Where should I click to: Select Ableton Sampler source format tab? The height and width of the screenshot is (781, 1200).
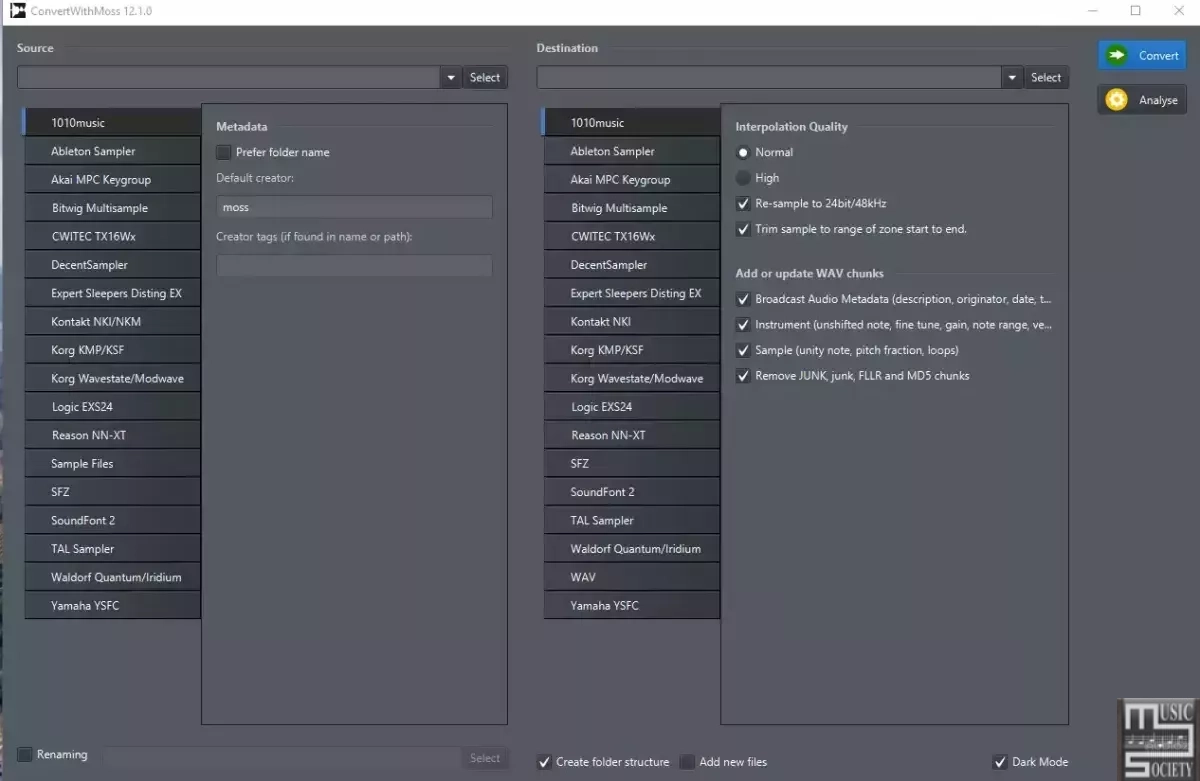coord(112,151)
